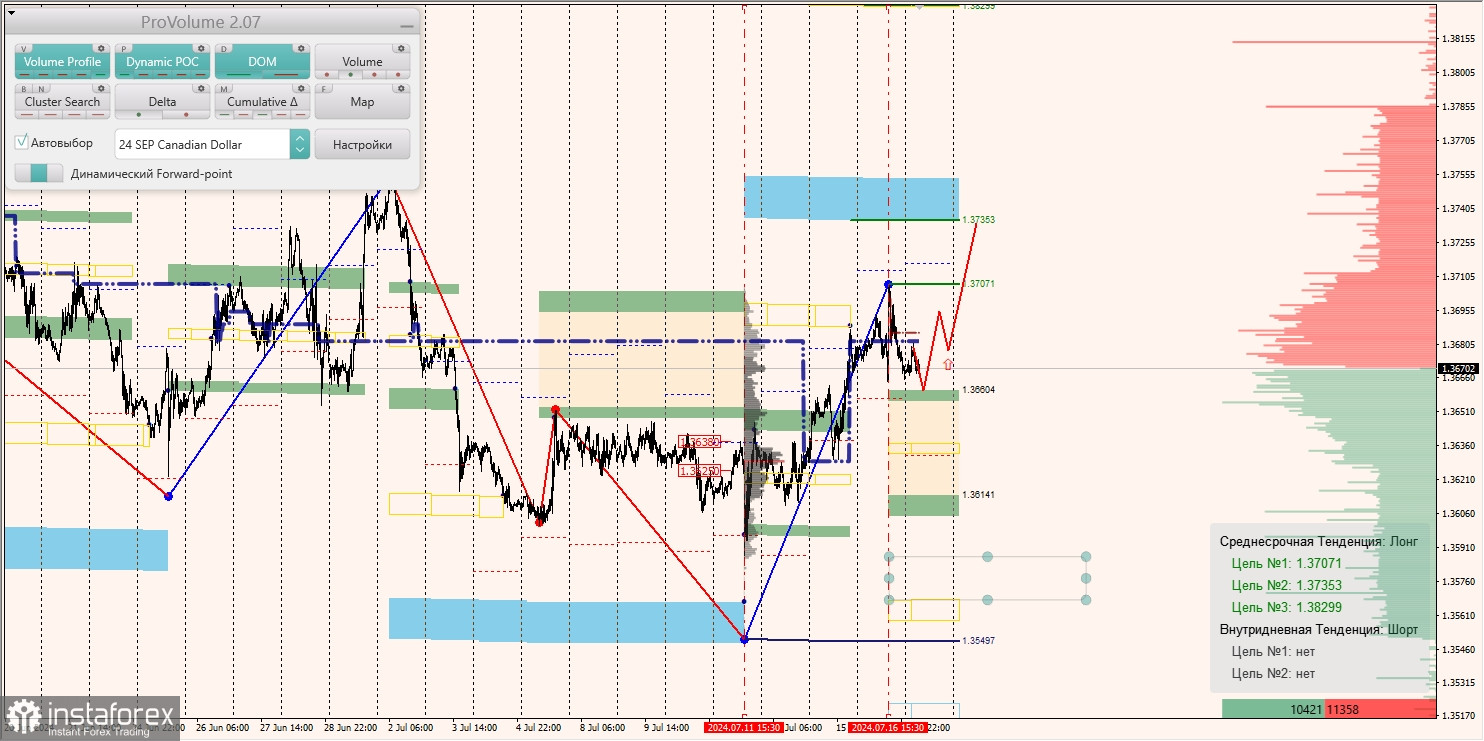Toggle Динамический Forward-point switch
The height and width of the screenshot is (741, 1484).
coord(39,173)
